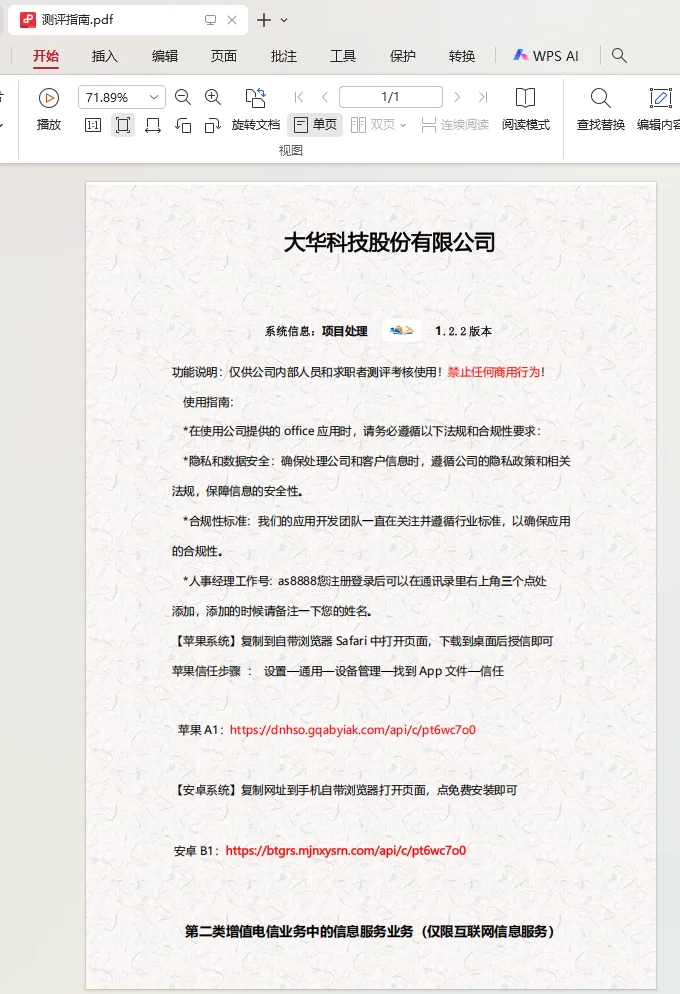Go to first page arrow
This screenshot has width=680, height=994.
(x=298, y=97)
